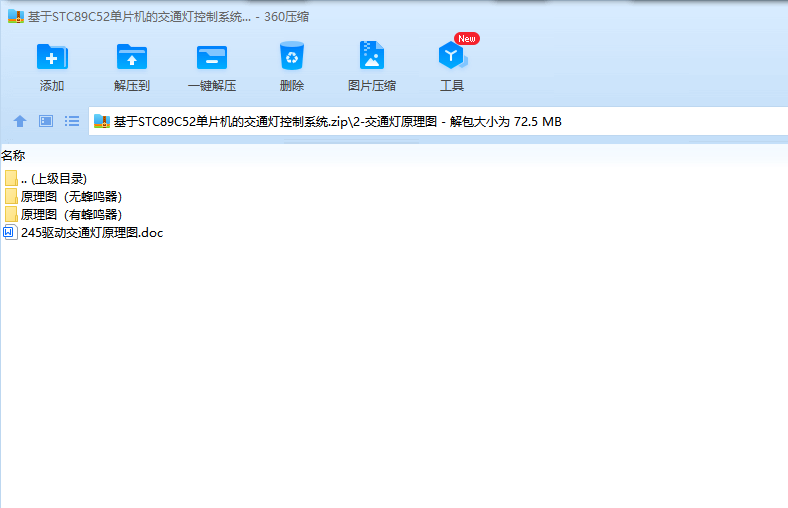Select folder icon for 原理图（有蜂鸣器）
The width and height of the screenshot is (788, 508).
pyautogui.click(x=11, y=214)
